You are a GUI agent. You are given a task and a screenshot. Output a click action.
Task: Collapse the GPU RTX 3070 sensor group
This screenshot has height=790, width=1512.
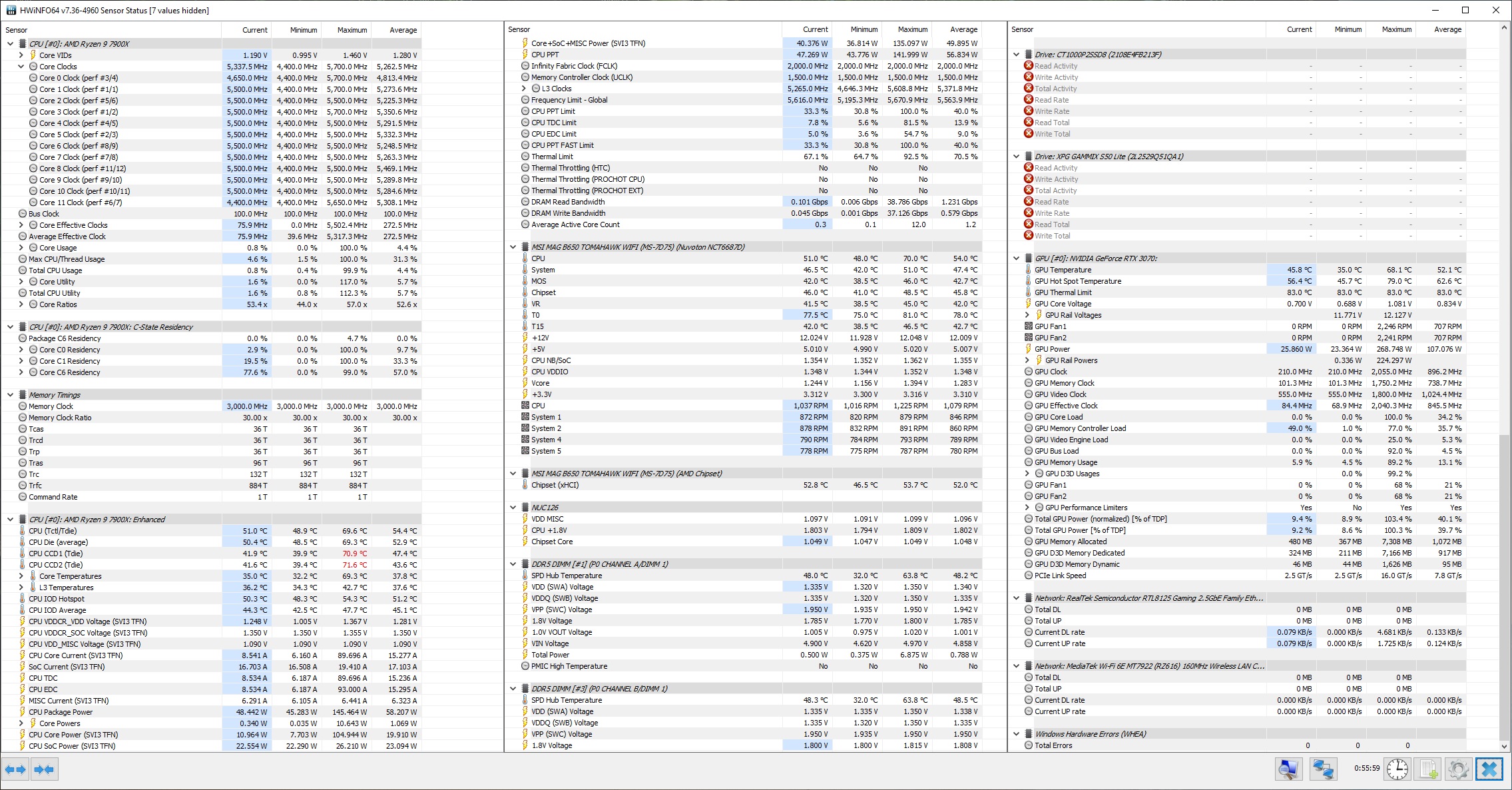pyautogui.click(x=1017, y=258)
